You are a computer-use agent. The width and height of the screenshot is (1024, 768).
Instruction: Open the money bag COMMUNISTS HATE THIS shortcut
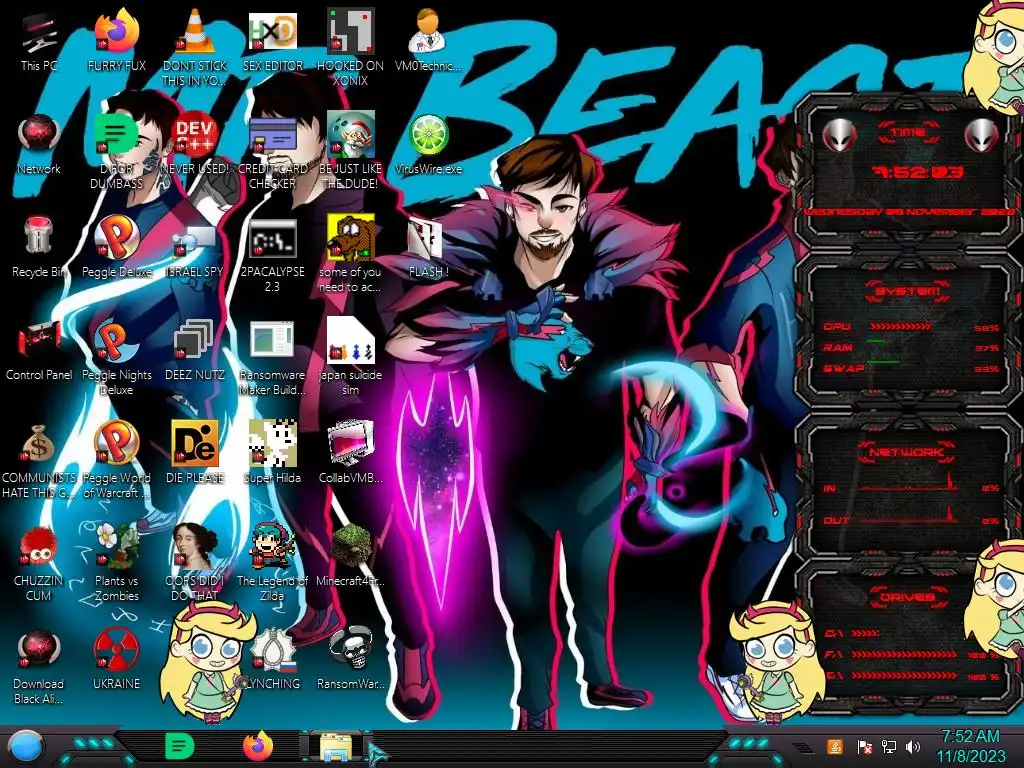(39, 462)
